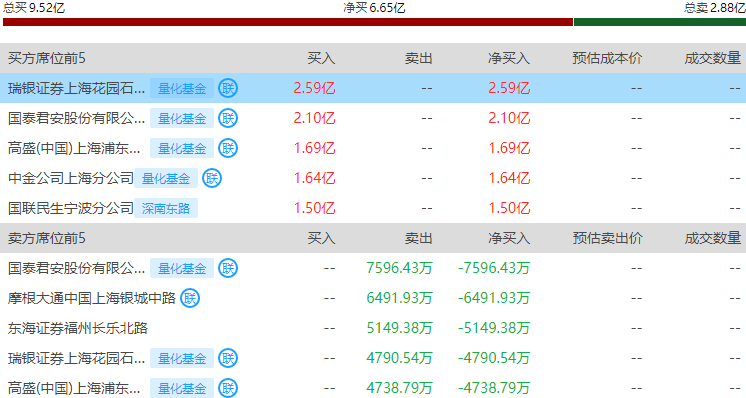Click buy amount 1.50亿 for 国联民生
This screenshot has width=746, height=398.
click(314, 208)
